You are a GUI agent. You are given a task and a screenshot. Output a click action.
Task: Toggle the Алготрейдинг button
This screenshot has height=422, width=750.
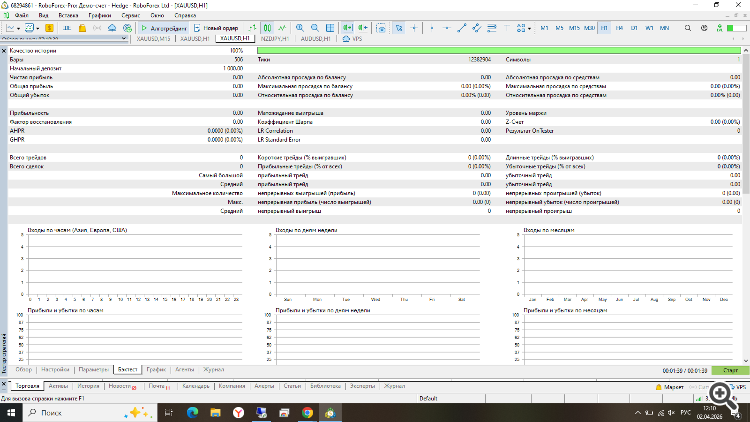tap(164, 28)
